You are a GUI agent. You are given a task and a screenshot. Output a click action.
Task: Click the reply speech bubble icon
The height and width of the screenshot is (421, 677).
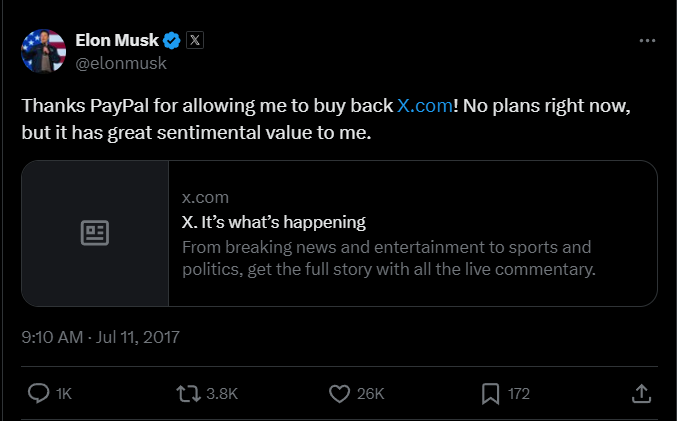(x=39, y=394)
